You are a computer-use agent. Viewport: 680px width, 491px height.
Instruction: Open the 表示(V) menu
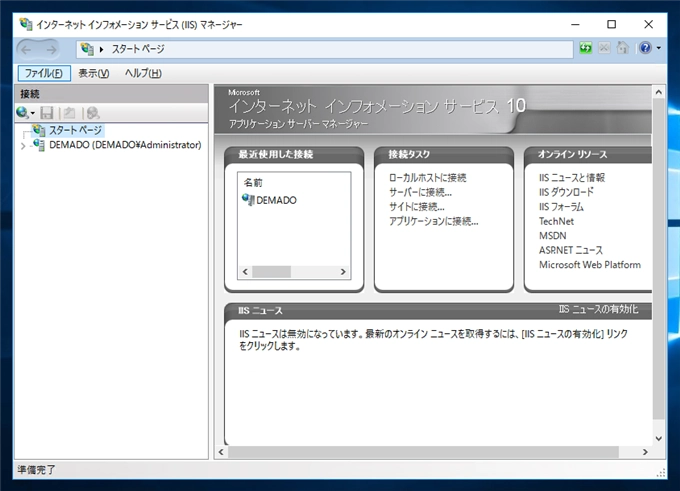(x=94, y=73)
